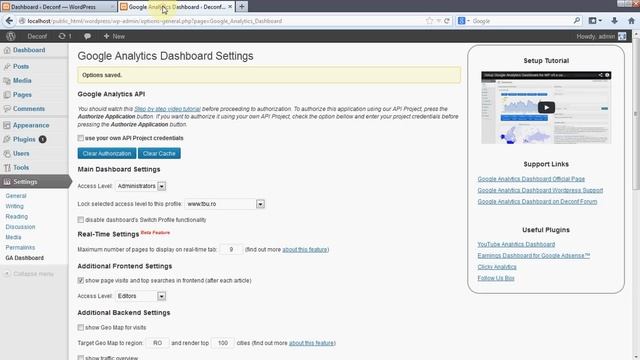
Task: Click Clear Authorization button
Action: click(x=107, y=153)
